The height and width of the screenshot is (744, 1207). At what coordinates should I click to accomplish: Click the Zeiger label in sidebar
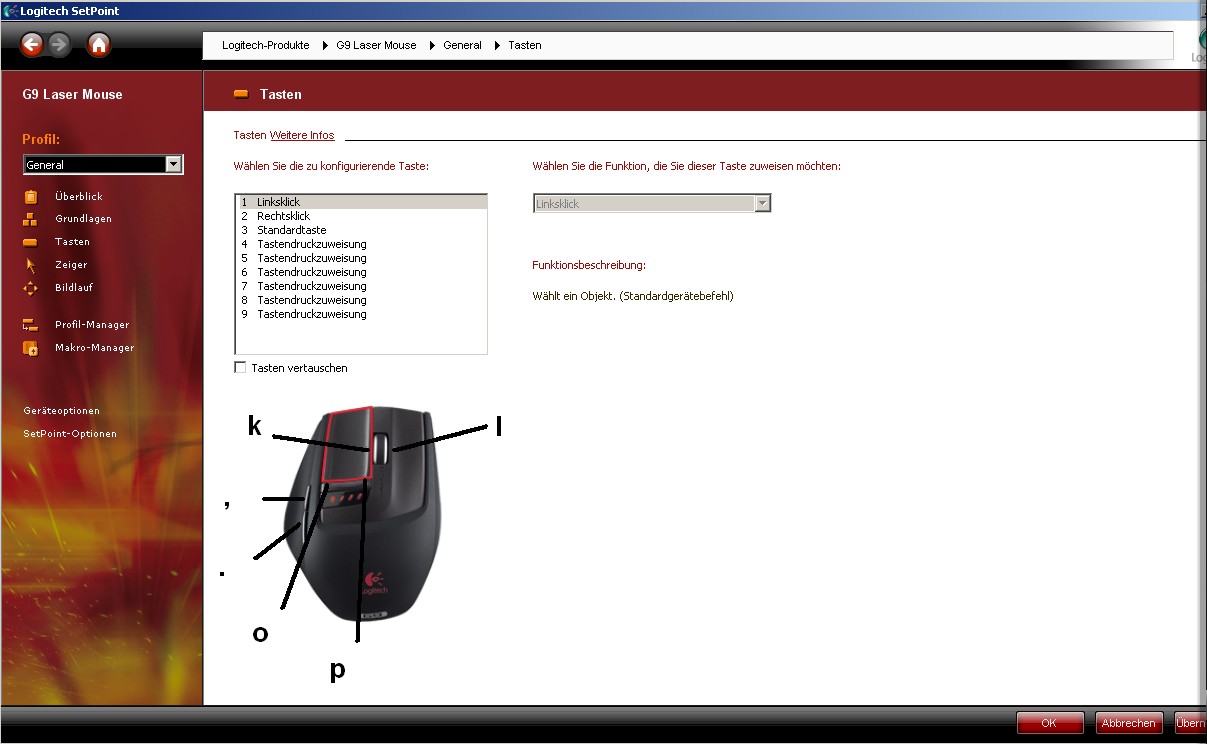click(71, 265)
